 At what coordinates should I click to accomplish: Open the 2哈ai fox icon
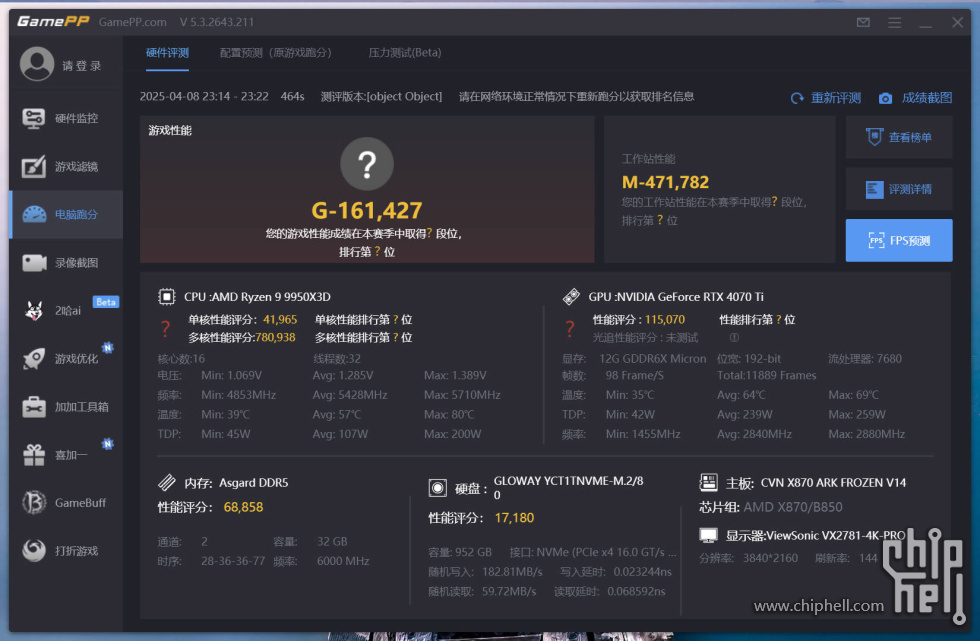(34, 311)
